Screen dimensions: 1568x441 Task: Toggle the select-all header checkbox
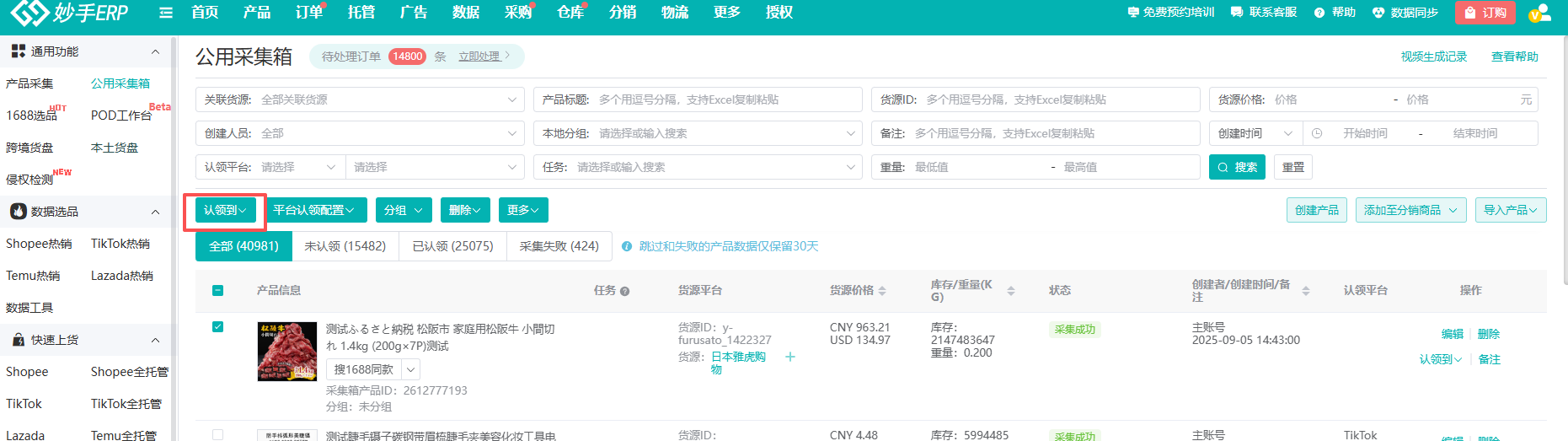pos(218,291)
